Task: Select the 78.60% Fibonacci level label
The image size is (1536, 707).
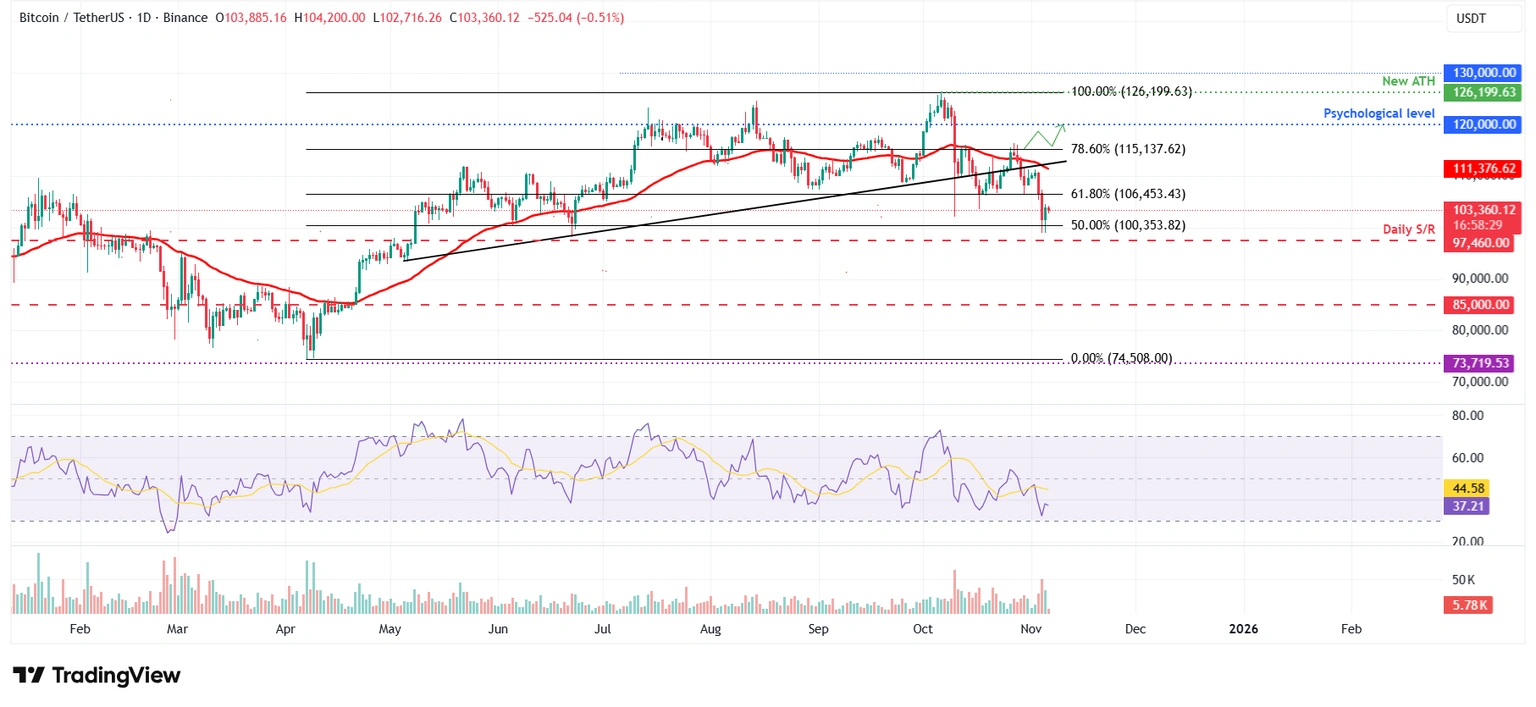Action: point(1127,149)
